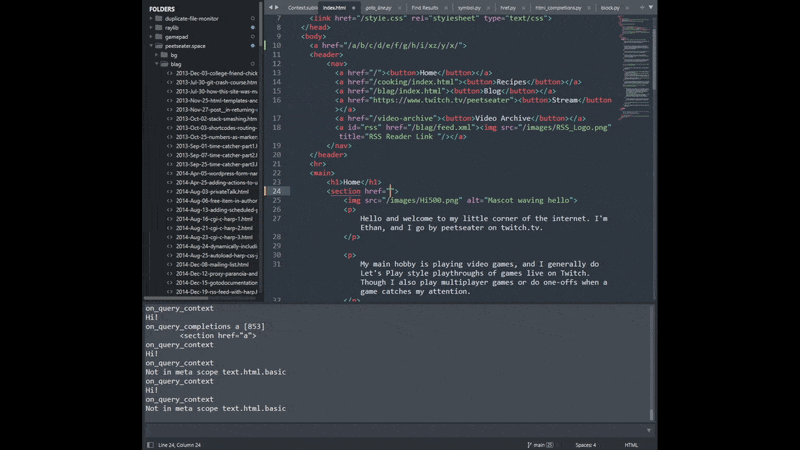Open the Find Results tab

point(424,8)
